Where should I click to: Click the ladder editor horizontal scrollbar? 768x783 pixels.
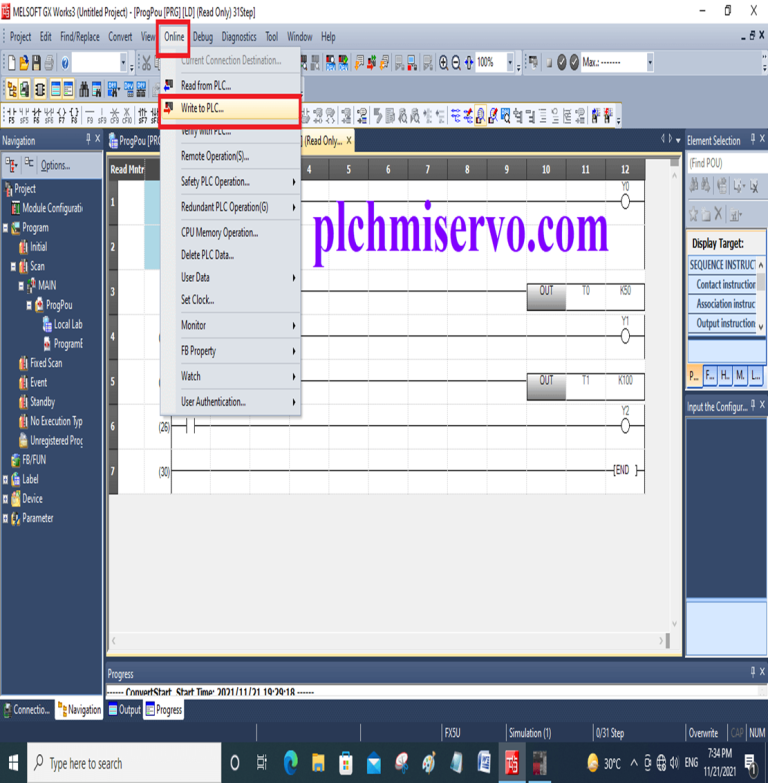(x=387, y=640)
